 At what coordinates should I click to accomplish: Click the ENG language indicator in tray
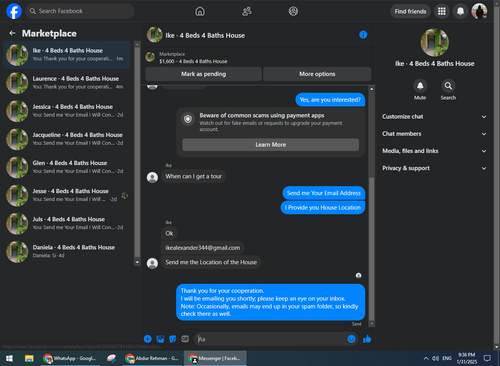pos(447,358)
